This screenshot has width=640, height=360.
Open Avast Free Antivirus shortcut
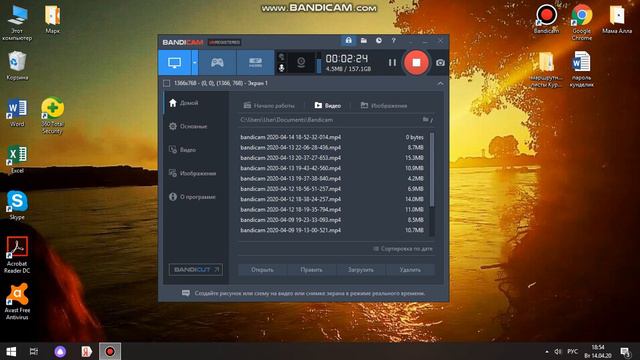[x=17, y=302]
